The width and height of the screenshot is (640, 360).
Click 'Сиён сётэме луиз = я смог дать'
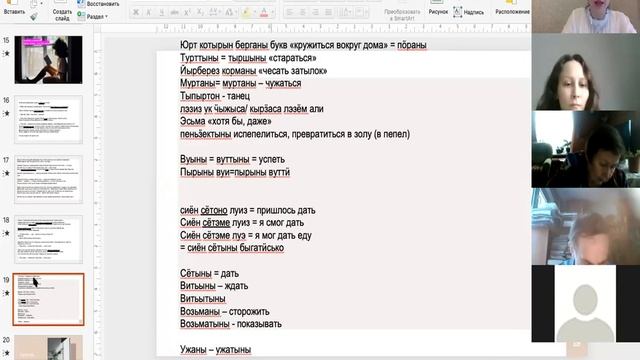point(242,222)
